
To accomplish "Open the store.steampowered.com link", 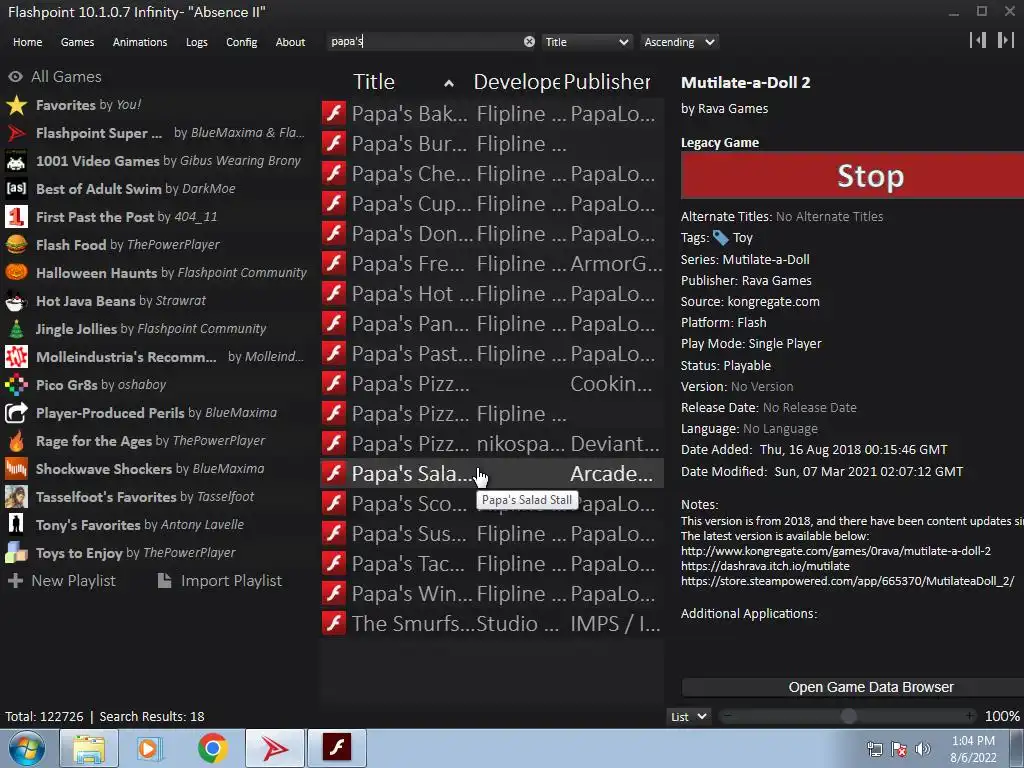I will 848,581.
